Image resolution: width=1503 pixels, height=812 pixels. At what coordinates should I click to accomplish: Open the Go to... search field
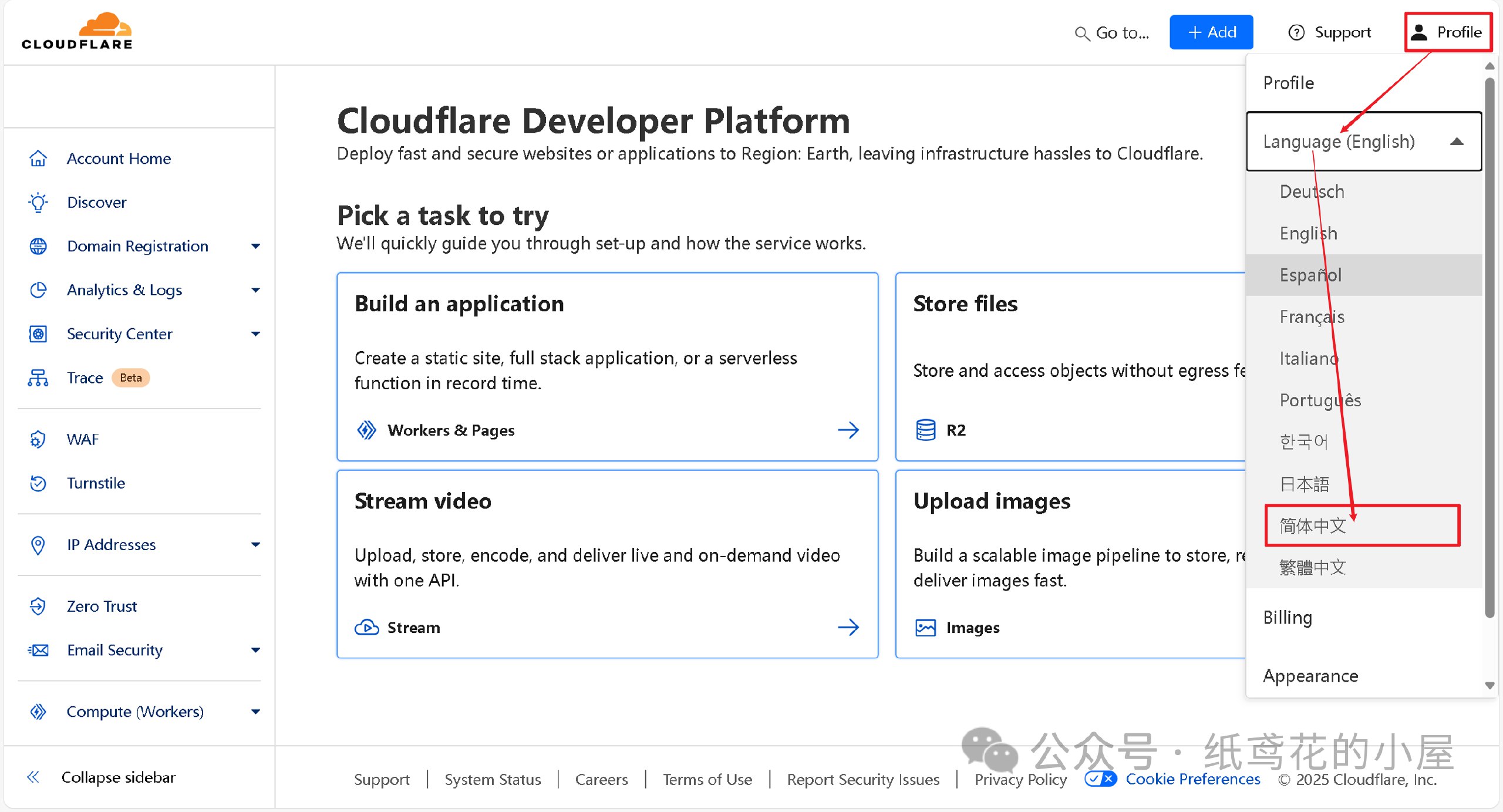(x=1112, y=33)
